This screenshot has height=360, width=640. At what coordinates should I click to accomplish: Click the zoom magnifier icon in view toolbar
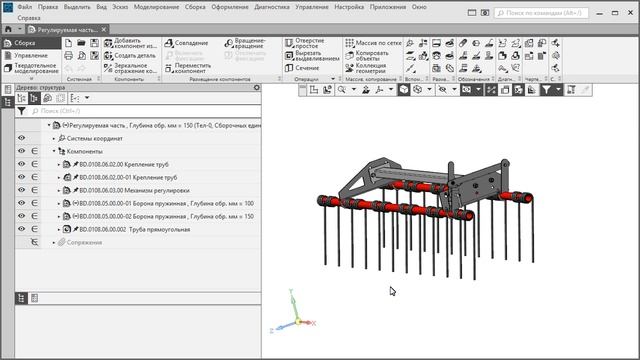(x=342, y=90)
